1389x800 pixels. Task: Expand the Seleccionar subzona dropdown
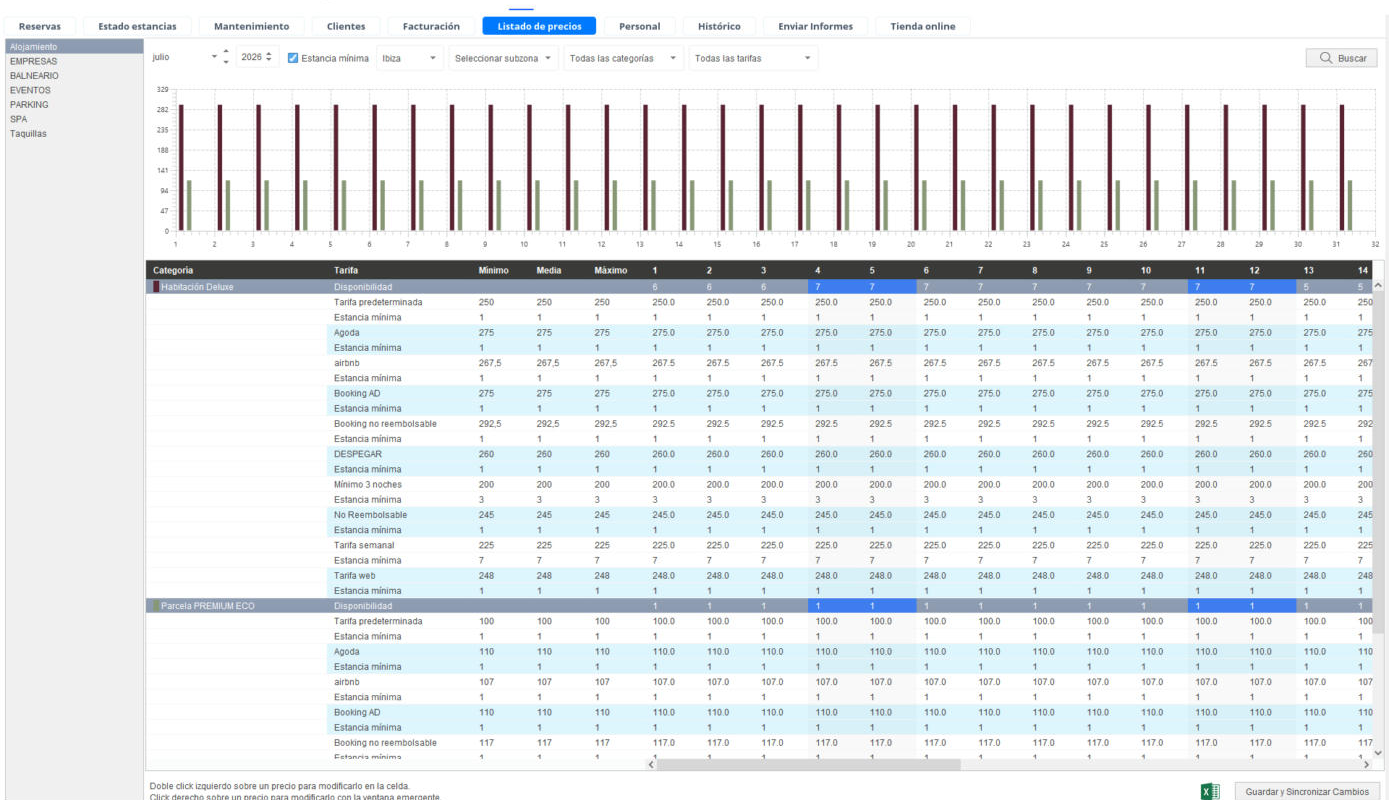[504, 58]
